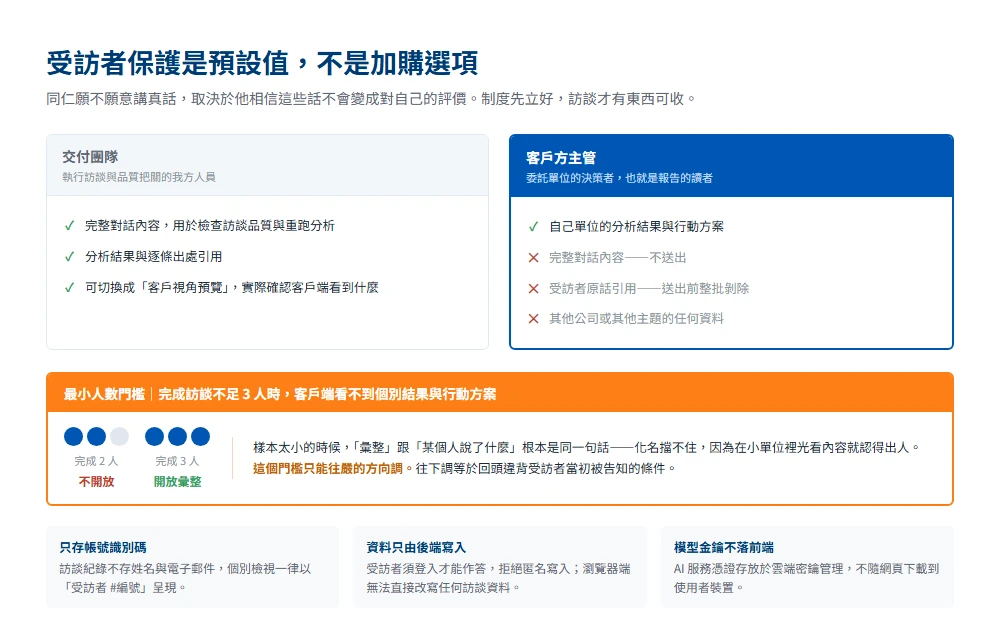Click the list item 自己單位的分析結果與行動方案
1000x620 pixels.
636,226
